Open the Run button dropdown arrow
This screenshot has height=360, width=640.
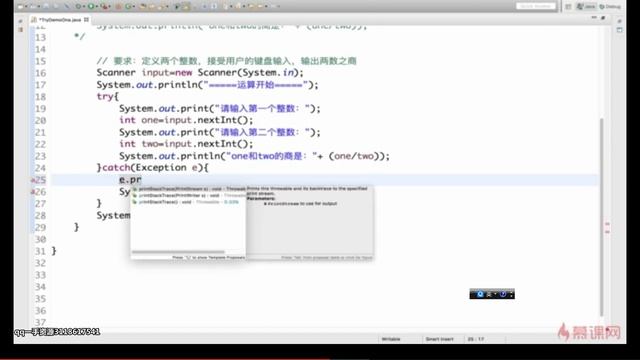[97, 7]
